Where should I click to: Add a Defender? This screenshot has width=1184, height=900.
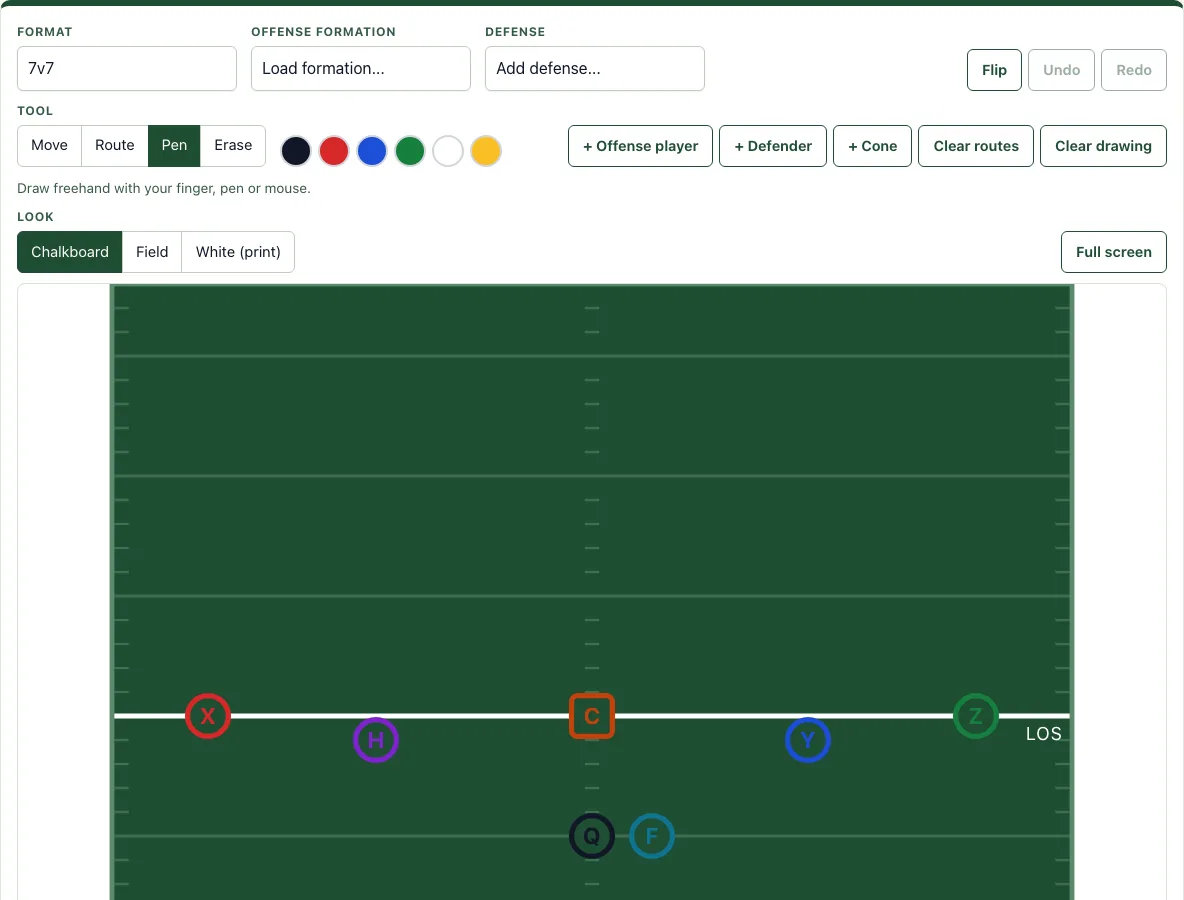(772, 146)
